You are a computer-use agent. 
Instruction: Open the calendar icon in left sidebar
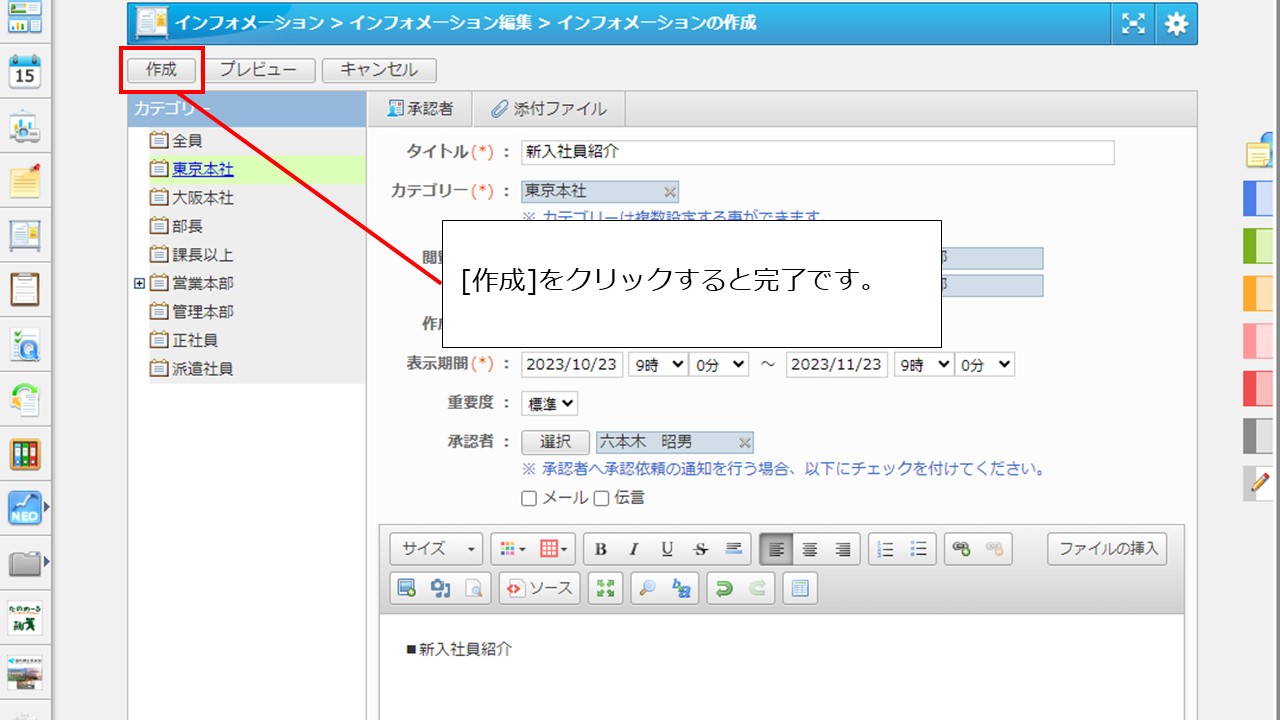pyautogui.click(x=25, y=72)
